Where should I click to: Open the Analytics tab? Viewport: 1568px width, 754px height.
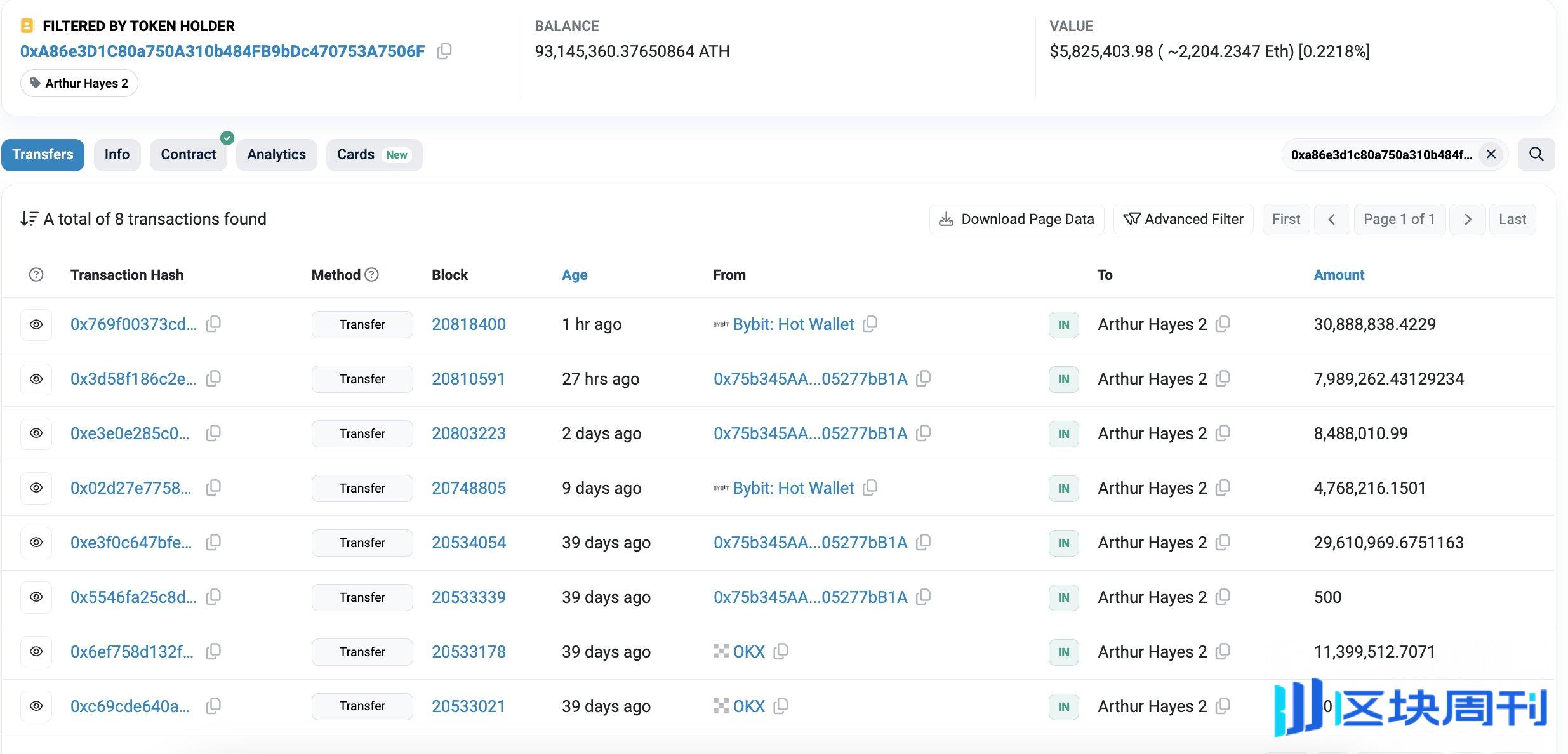click(x=276, y=155)
